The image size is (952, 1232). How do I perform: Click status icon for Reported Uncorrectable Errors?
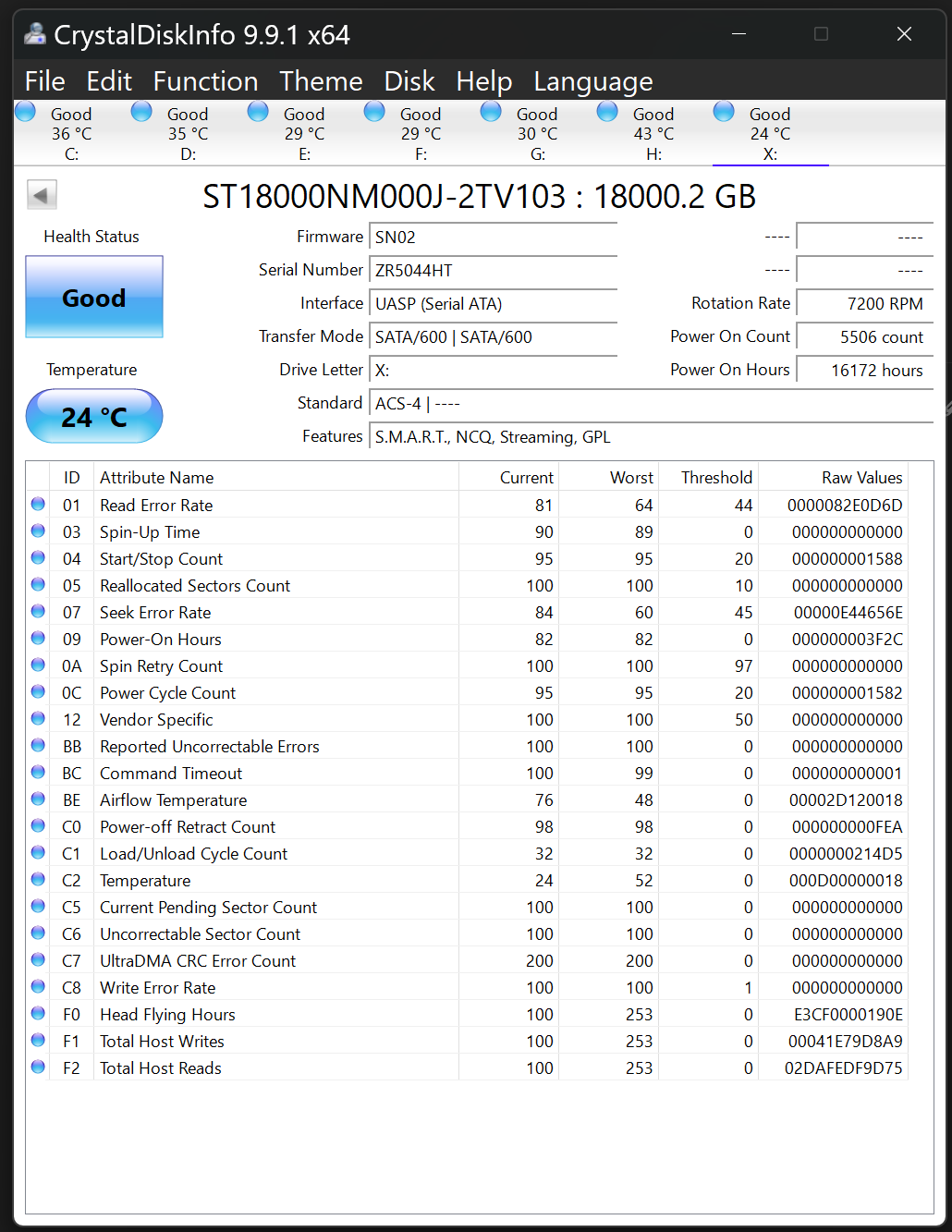(38, 745)
